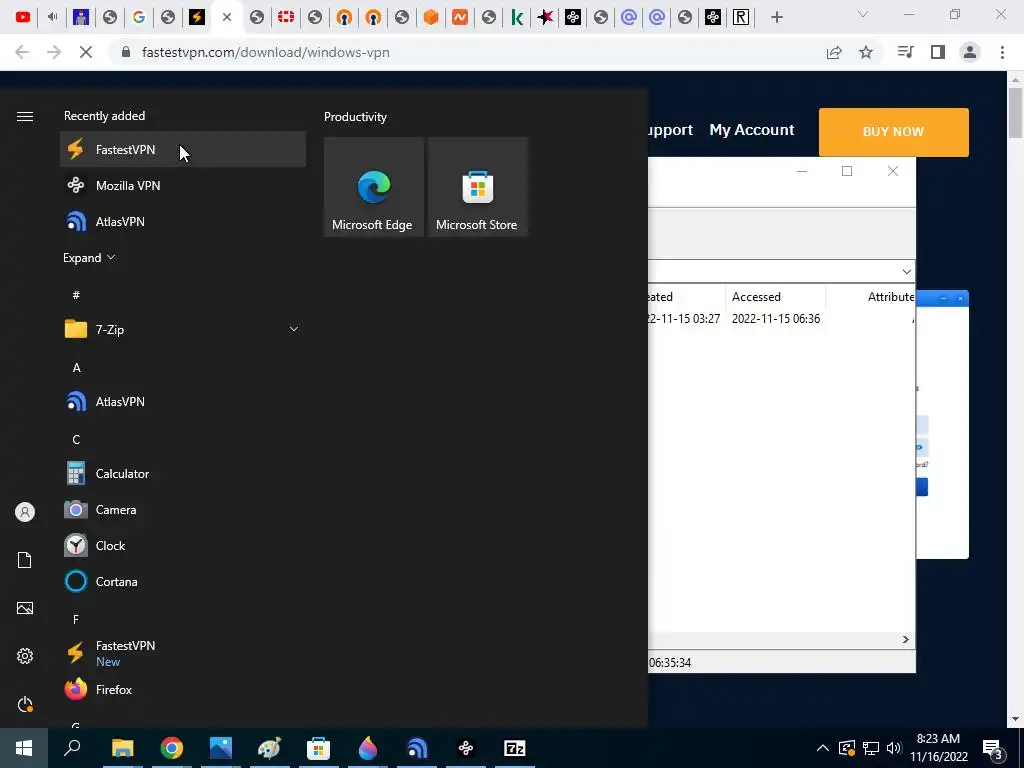The height and width of the screenshot is (768, 1024).
Task: Click the Windows Start button
Action: click(x=24, y=748)
